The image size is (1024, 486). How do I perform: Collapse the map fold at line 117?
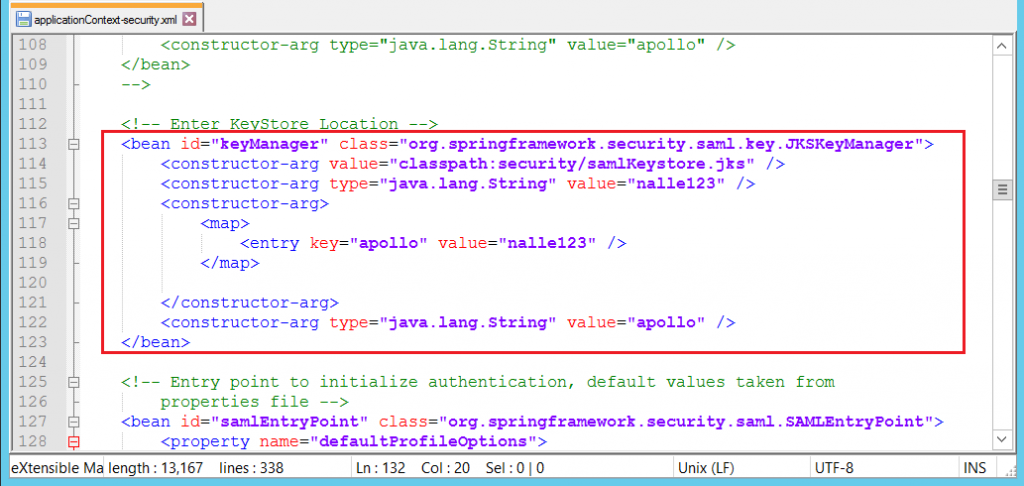(74, 223)
